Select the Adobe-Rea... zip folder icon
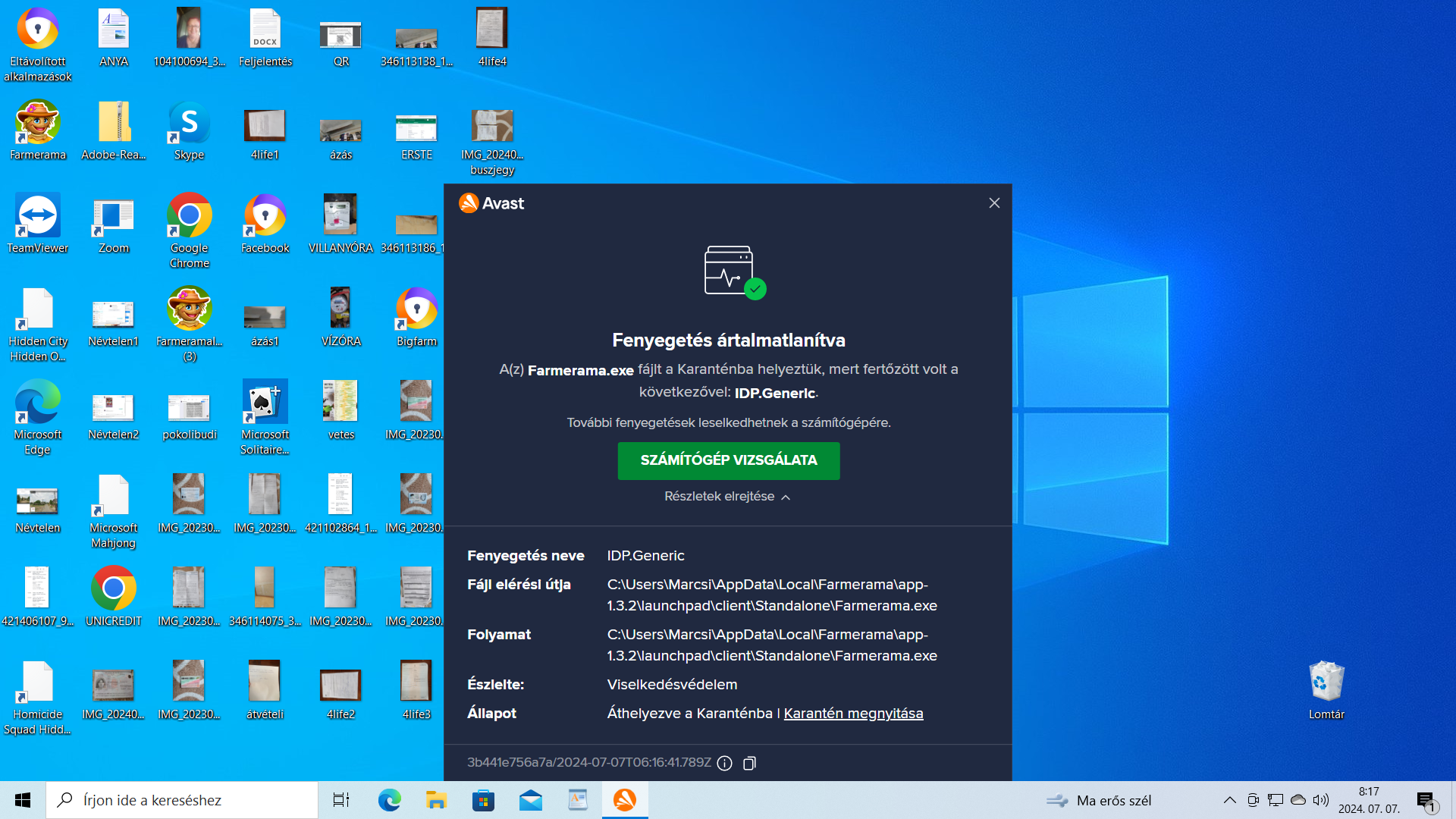 point(114,130)
